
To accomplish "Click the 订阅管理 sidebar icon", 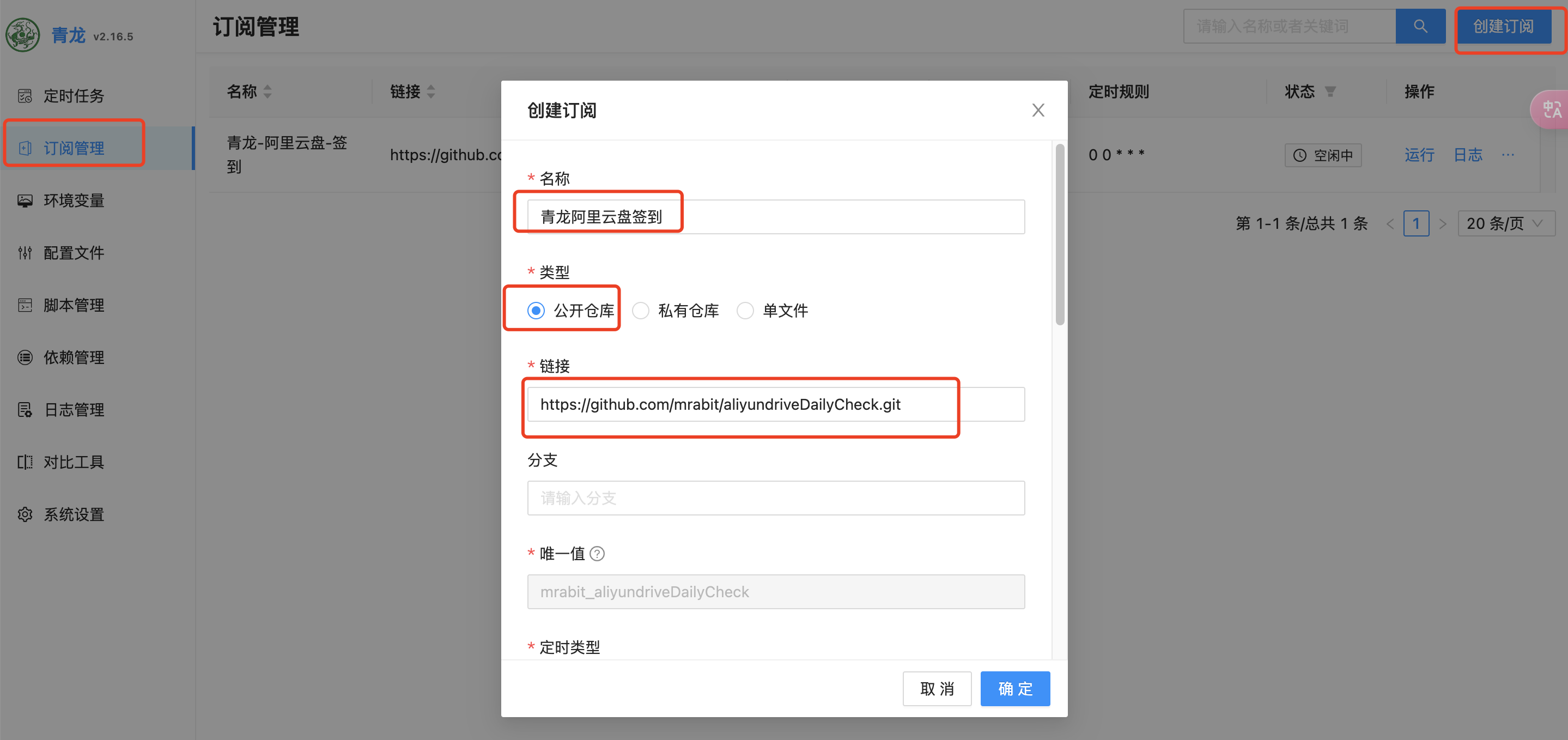I will pos(25,148).
